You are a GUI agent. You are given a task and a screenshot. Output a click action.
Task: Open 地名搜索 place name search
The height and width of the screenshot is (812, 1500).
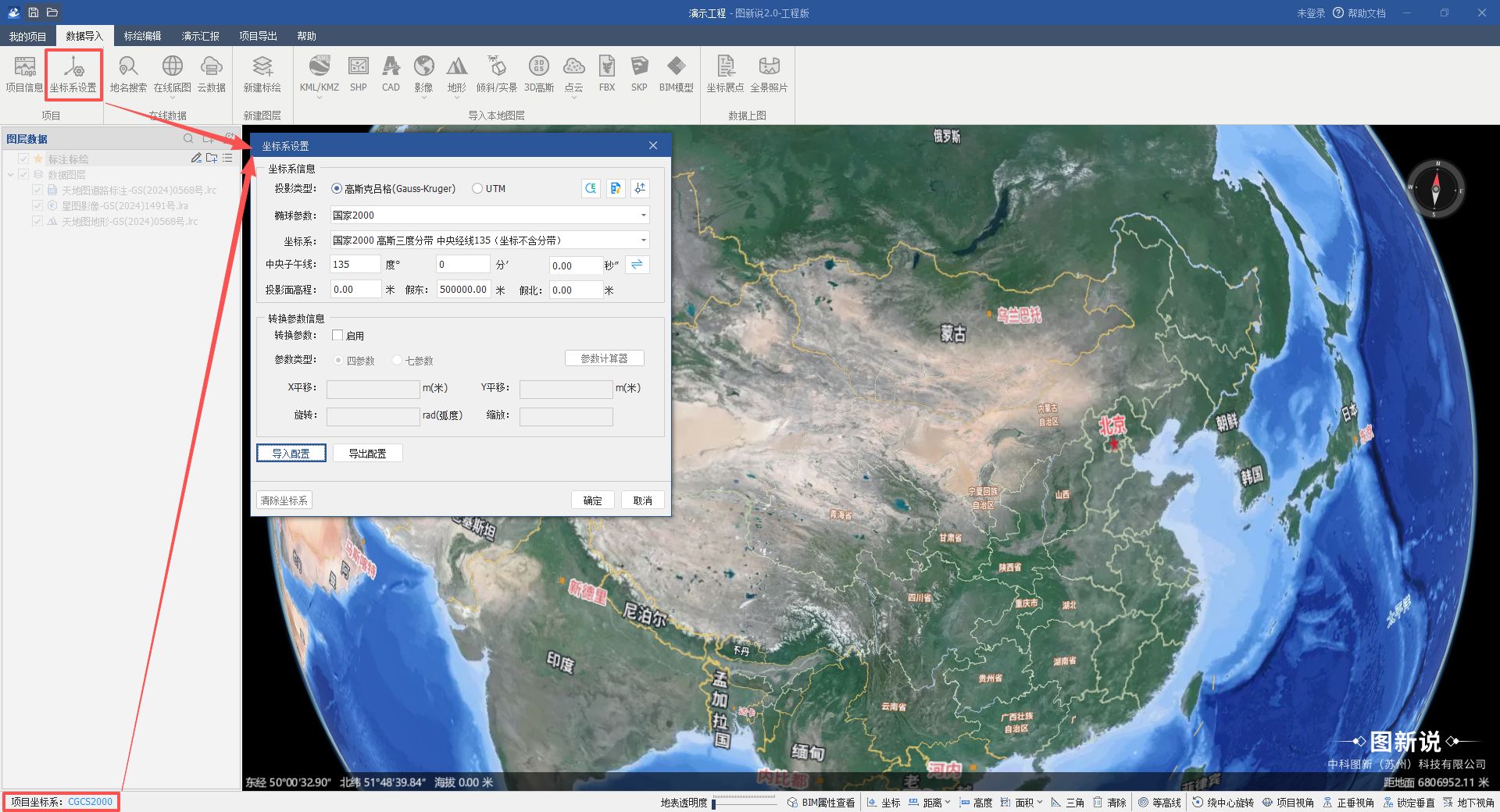pyautogui.click(x=128, y=75)
